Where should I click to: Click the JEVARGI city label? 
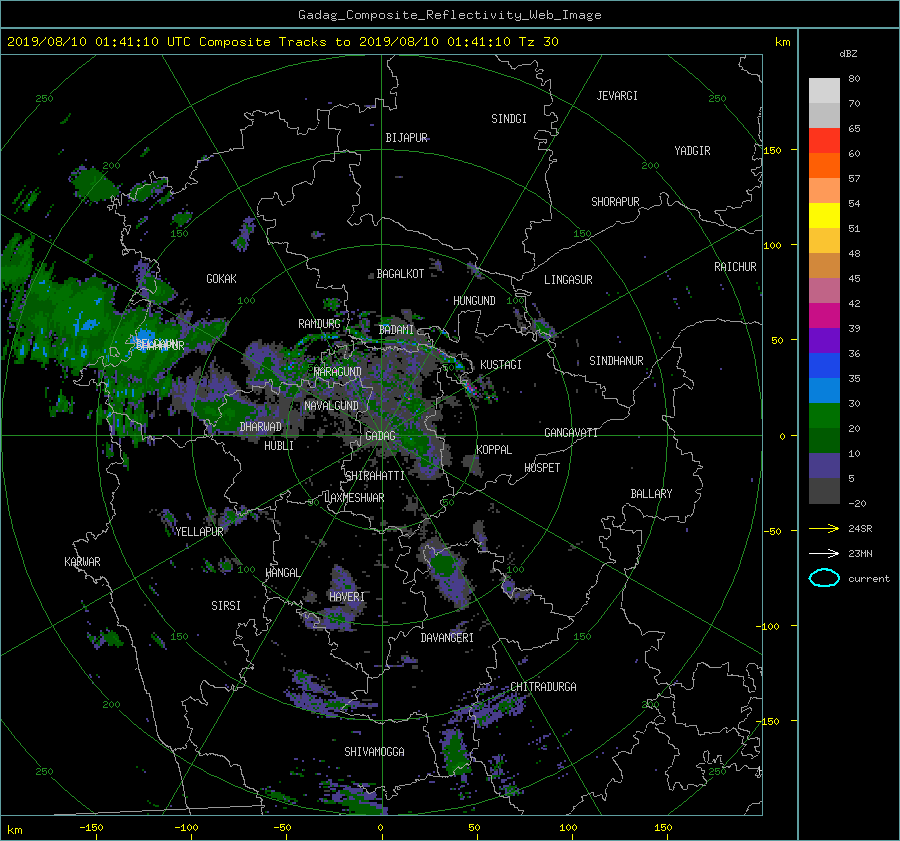[617, 96]
